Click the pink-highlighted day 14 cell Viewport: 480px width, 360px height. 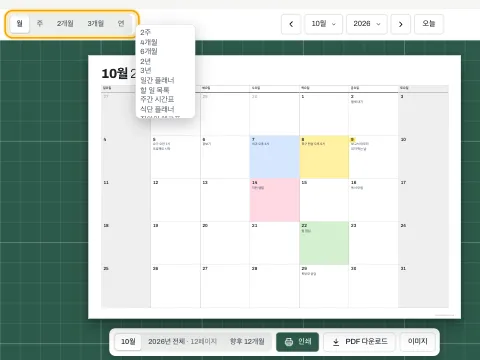[274, 200]
